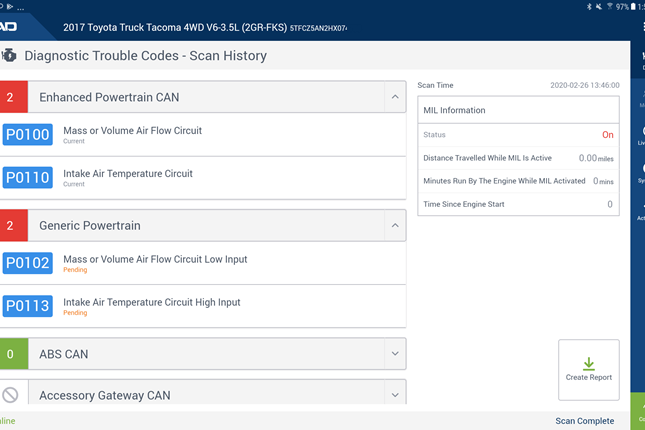Open the green bottom-right sidebar button
This screenshot has height=430, width=645.
(638, 411)
